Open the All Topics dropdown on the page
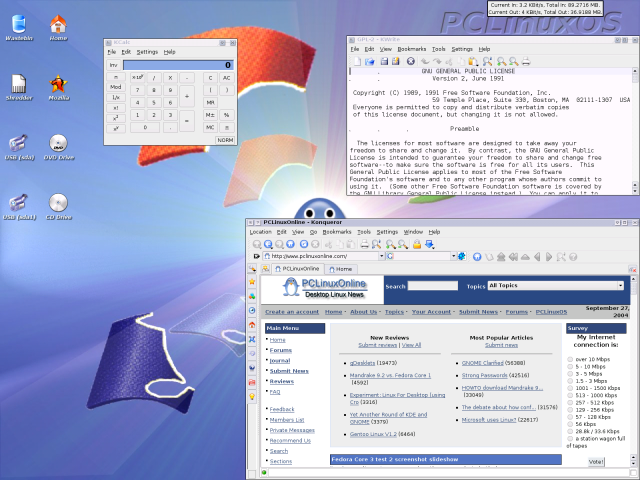640x480 pixels. coord(556,286)
